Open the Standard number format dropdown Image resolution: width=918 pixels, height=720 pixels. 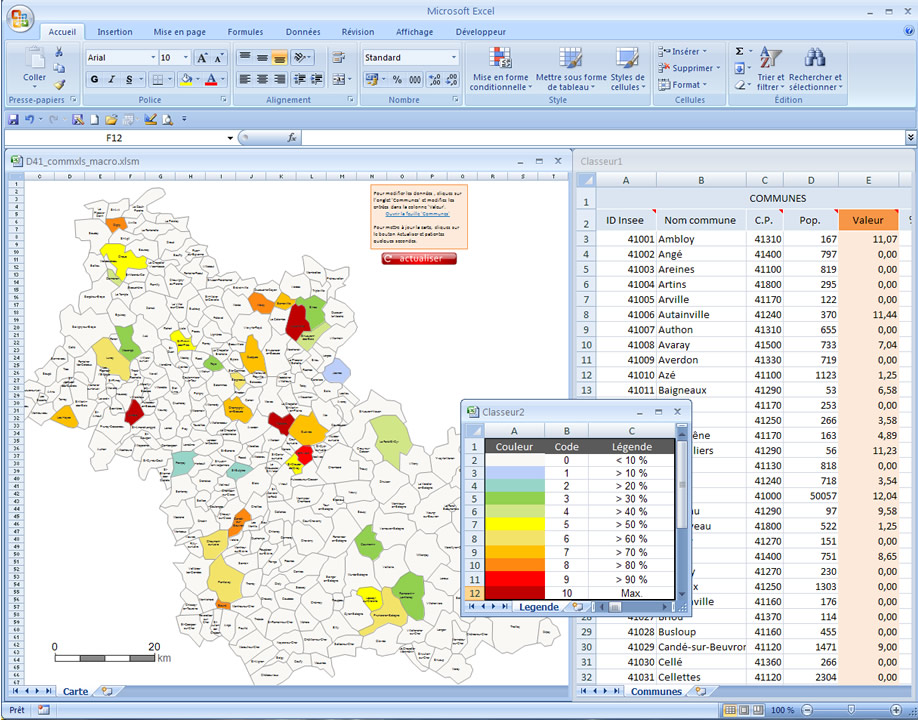(x=454, y=57)
